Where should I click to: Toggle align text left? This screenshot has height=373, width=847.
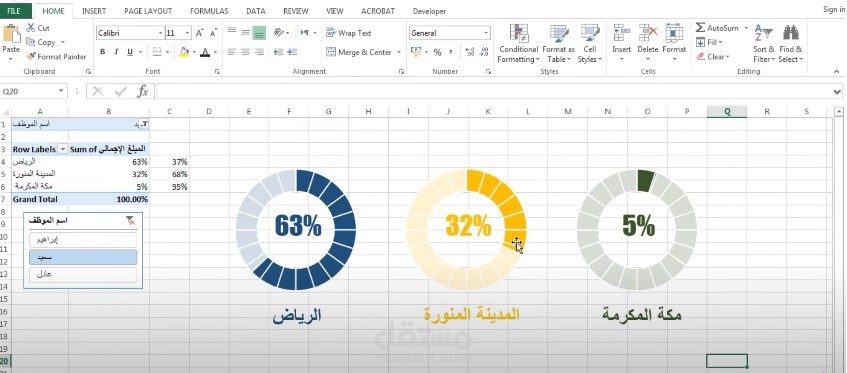point(232,52)
